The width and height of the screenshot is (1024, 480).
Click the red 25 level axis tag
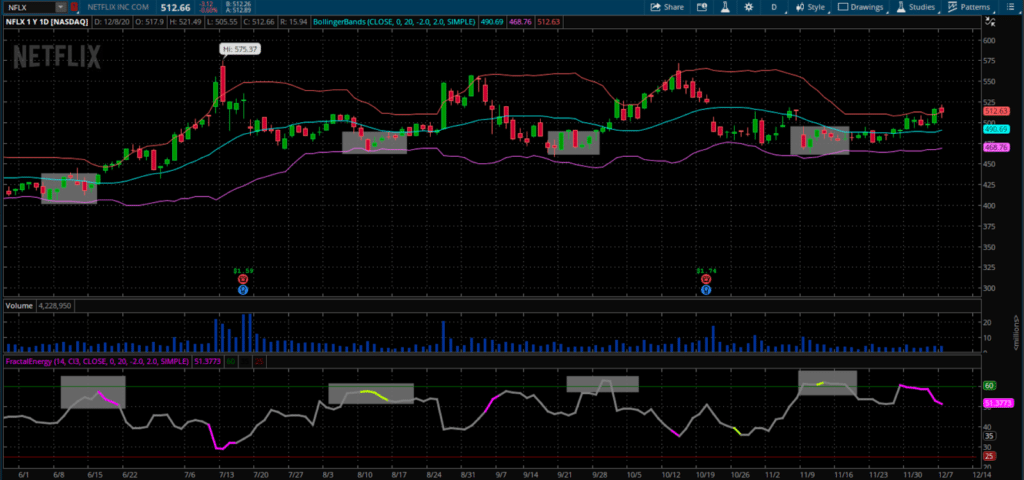pos(989,456)
